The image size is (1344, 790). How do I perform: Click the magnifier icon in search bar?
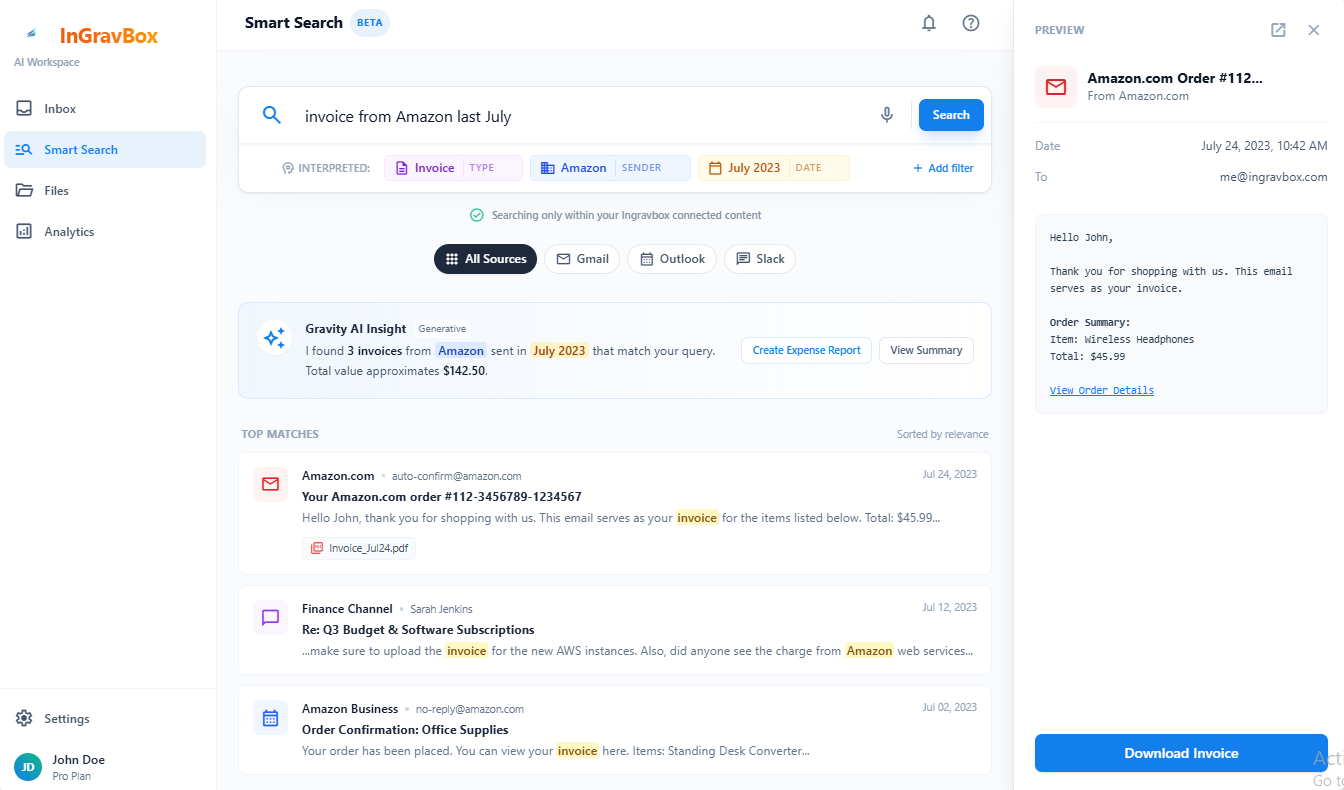pyautogui.click(x=272, y=115)
